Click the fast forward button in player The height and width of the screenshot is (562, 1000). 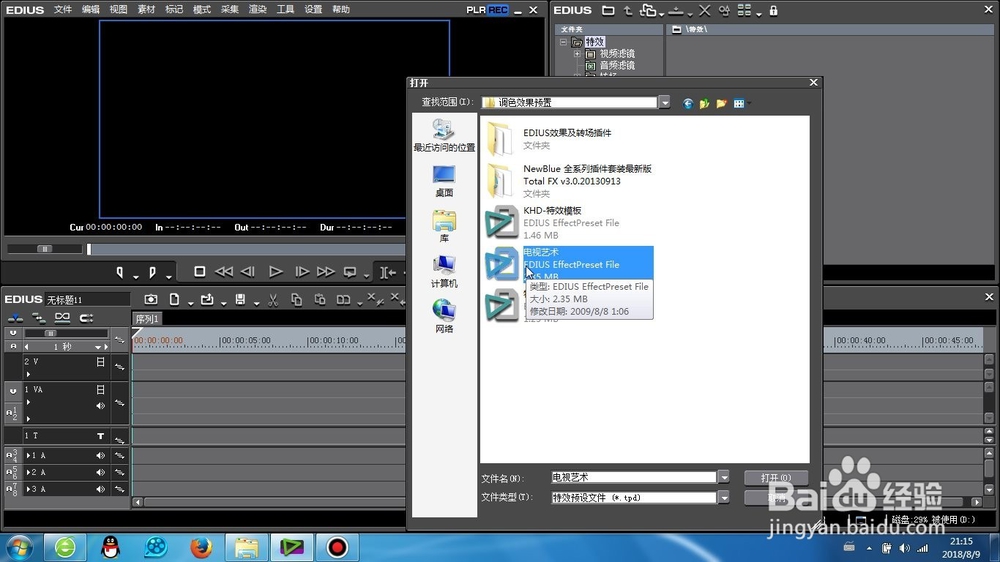tap(326, 272)
